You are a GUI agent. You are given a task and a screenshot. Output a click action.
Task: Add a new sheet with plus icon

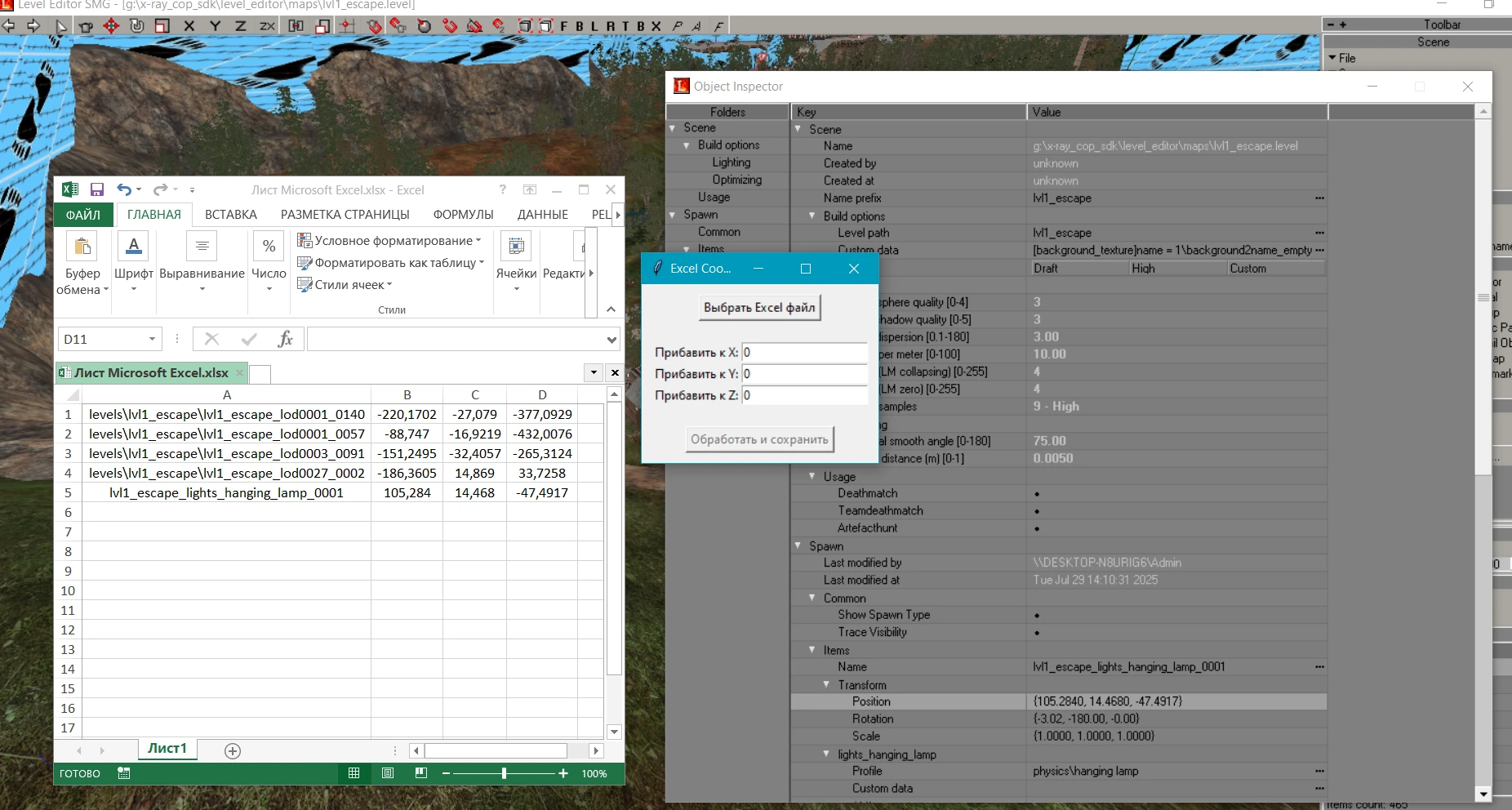coord(233,750)
